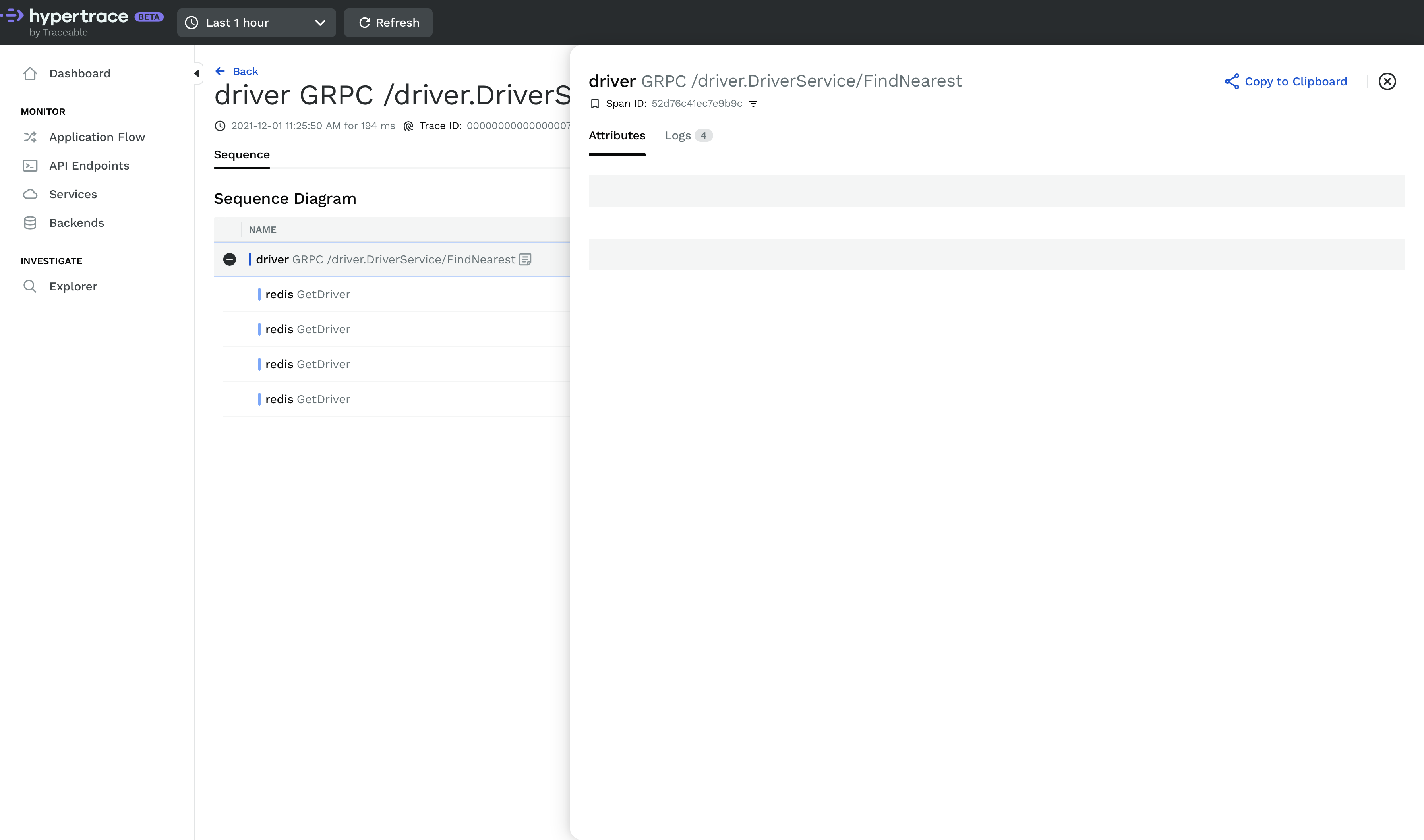Collapse the left navigation sidebar
The height and width of the screenshot is (840, 1424).
196,73
